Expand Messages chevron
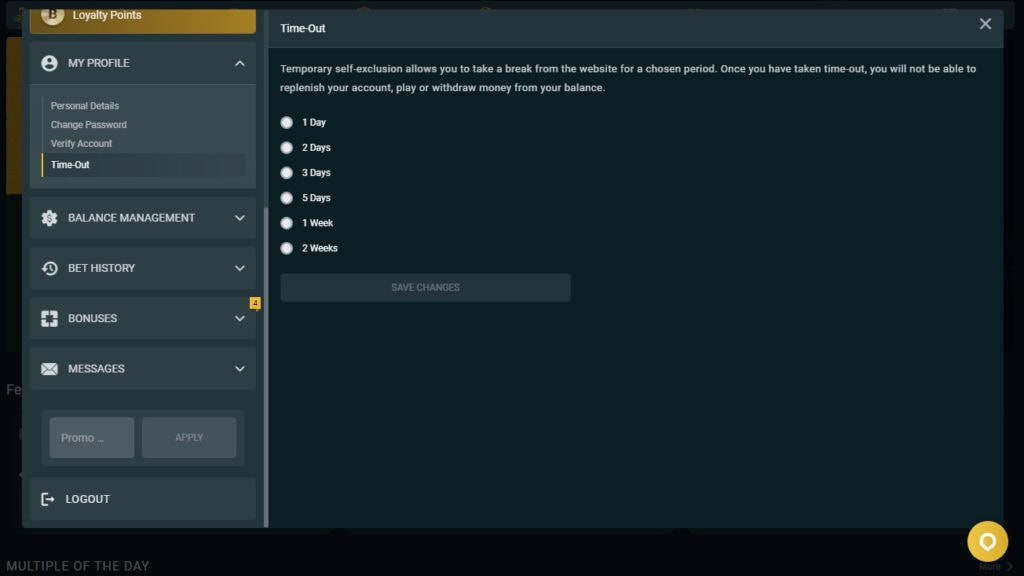Screen dimensions: 1024x576 (x=240, y=369)
